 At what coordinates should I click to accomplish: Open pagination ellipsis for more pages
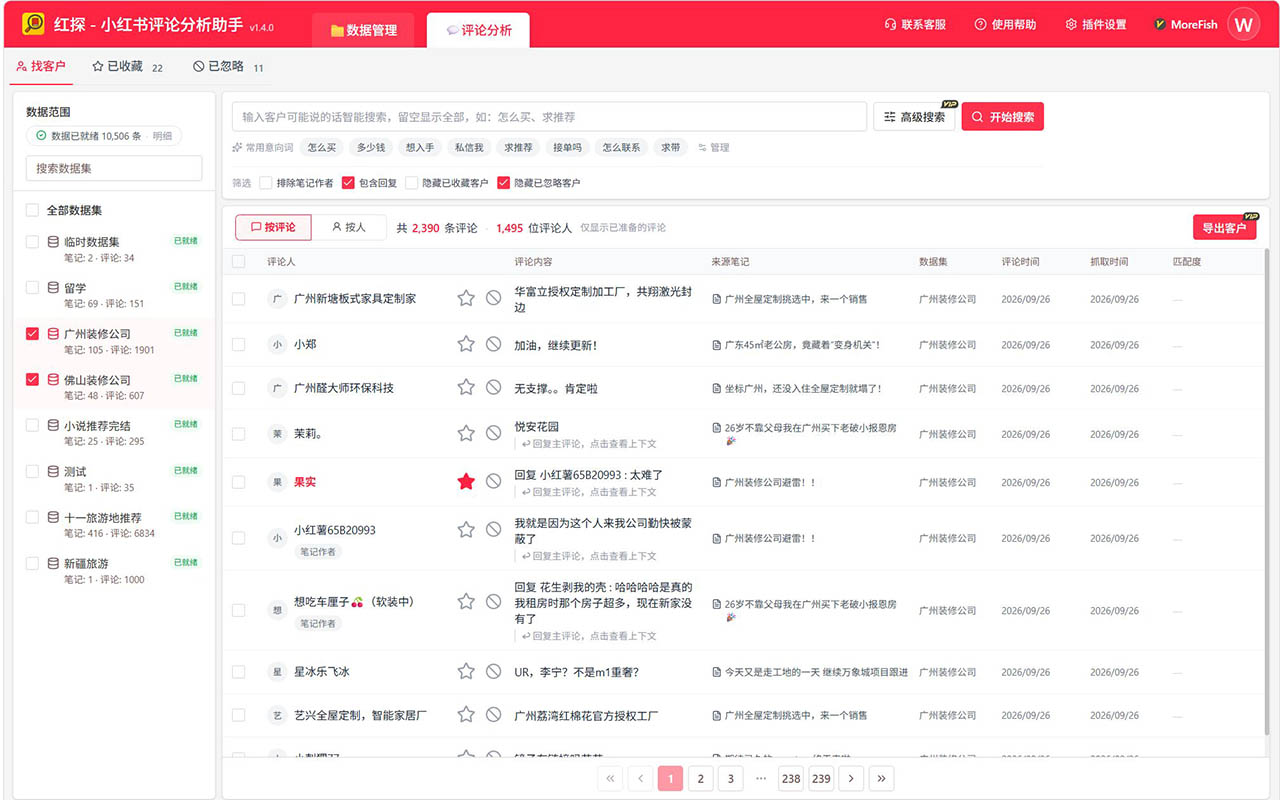[x=761, y=779]
